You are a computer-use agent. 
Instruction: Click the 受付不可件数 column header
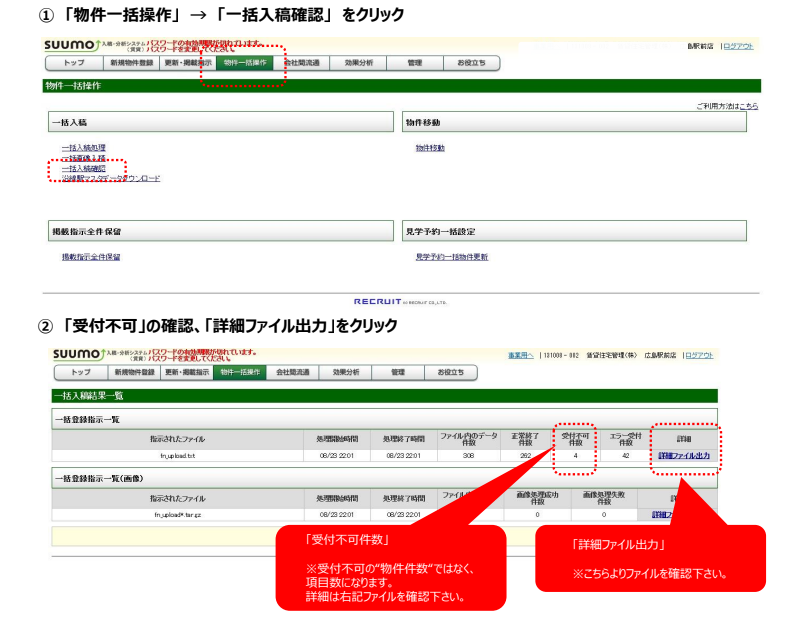click(575, 439)
